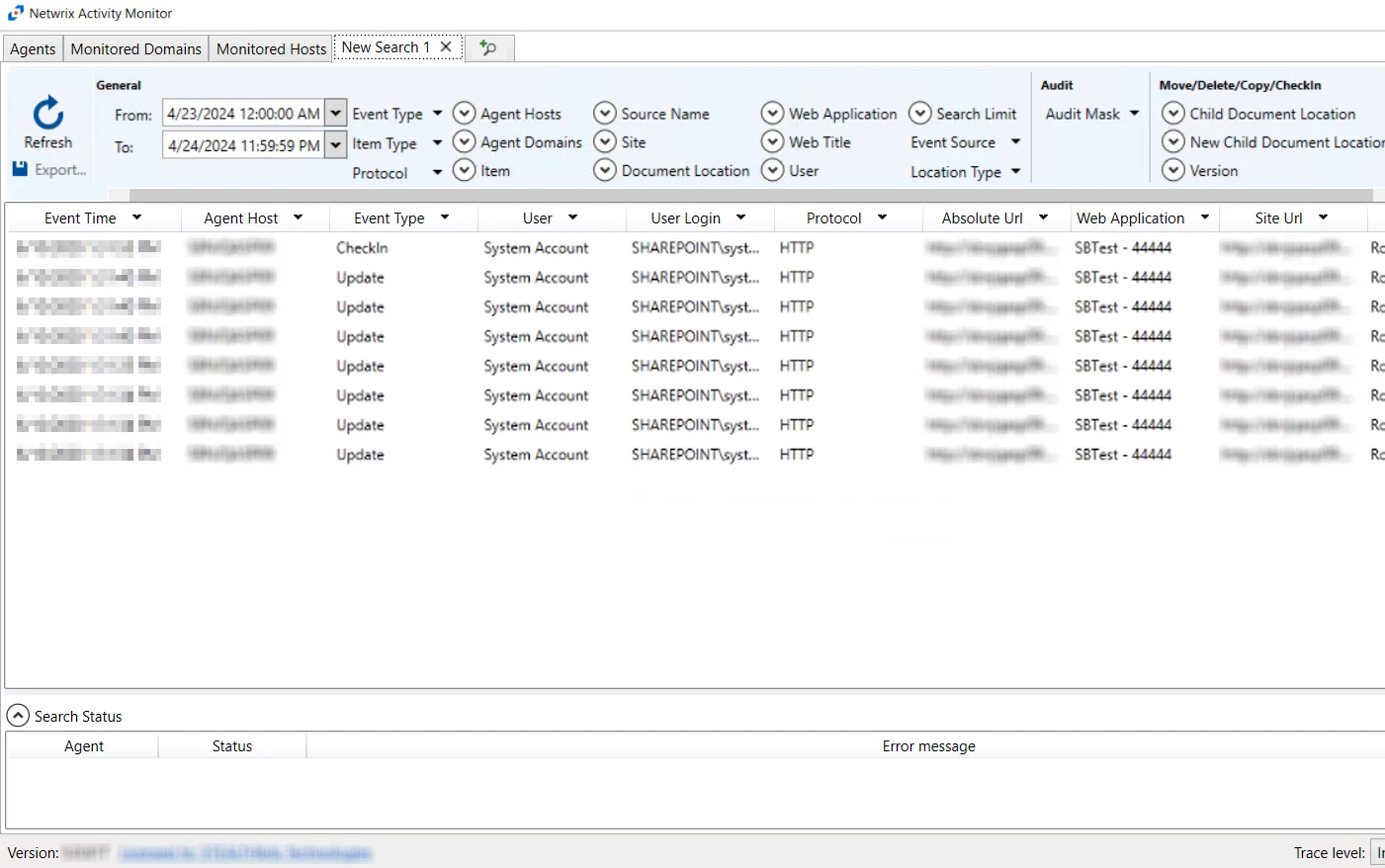
Task: Open User Login column filter arrow
Action: tap(740, 217)
